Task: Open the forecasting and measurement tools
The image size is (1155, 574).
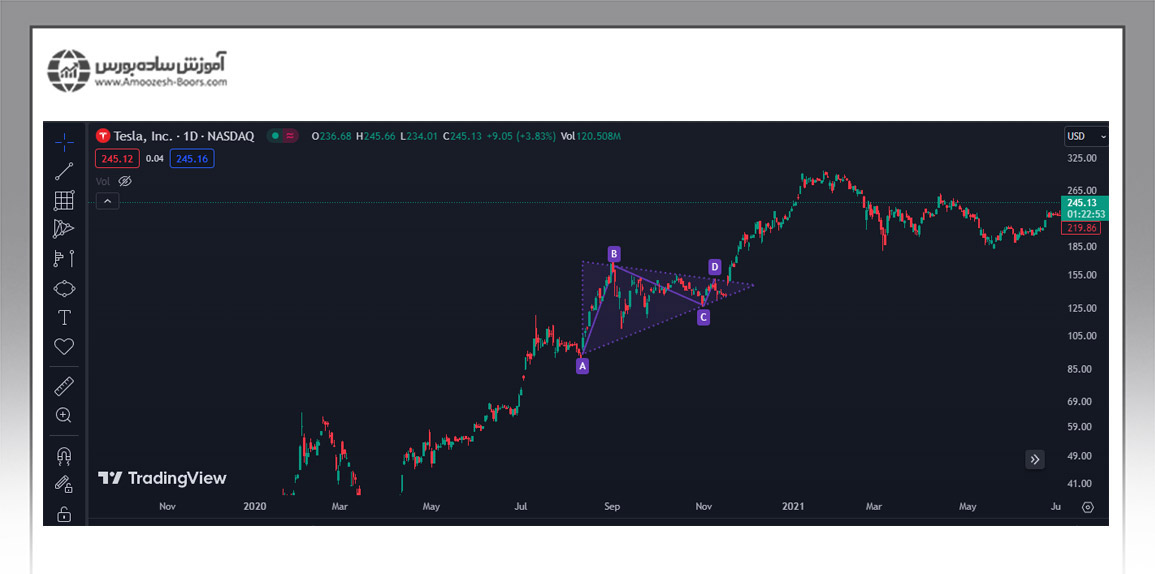Action: coord(64,259)
